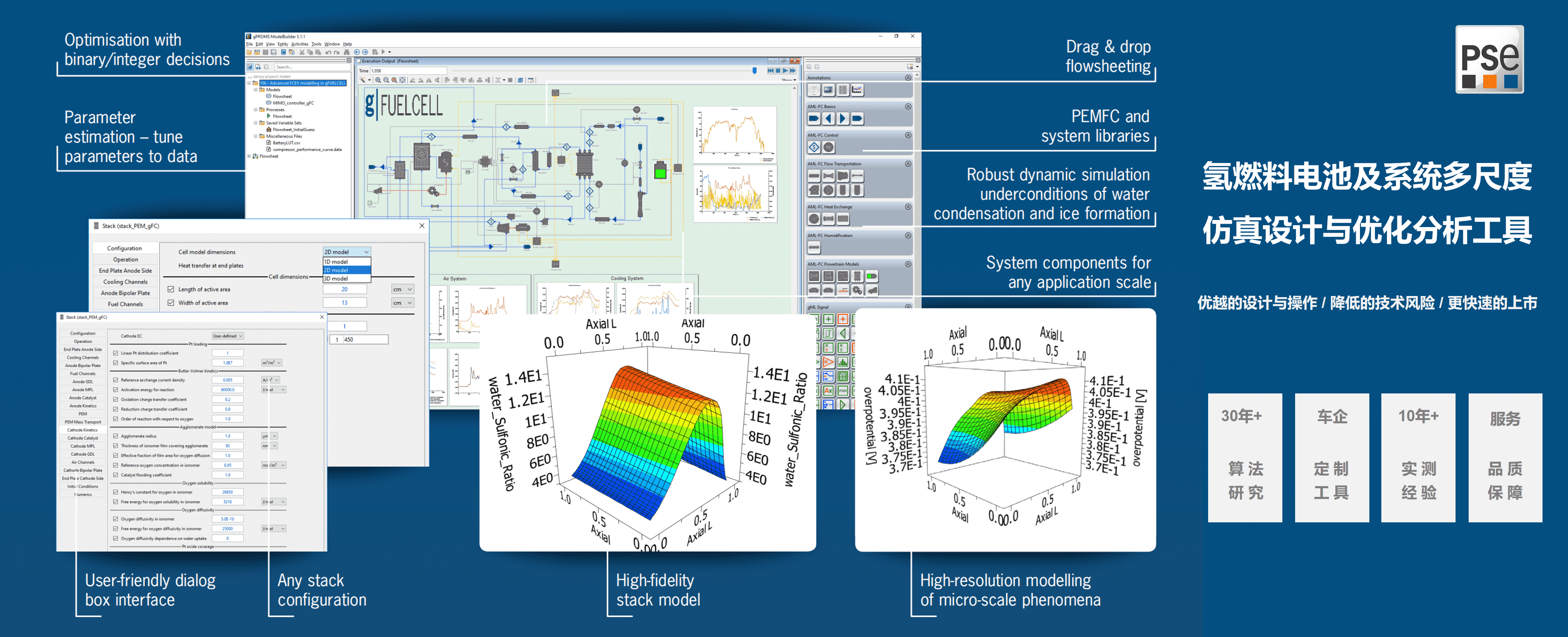
Task: Open MIMO_controller_gFC model in tree
Action: (294, 103)
